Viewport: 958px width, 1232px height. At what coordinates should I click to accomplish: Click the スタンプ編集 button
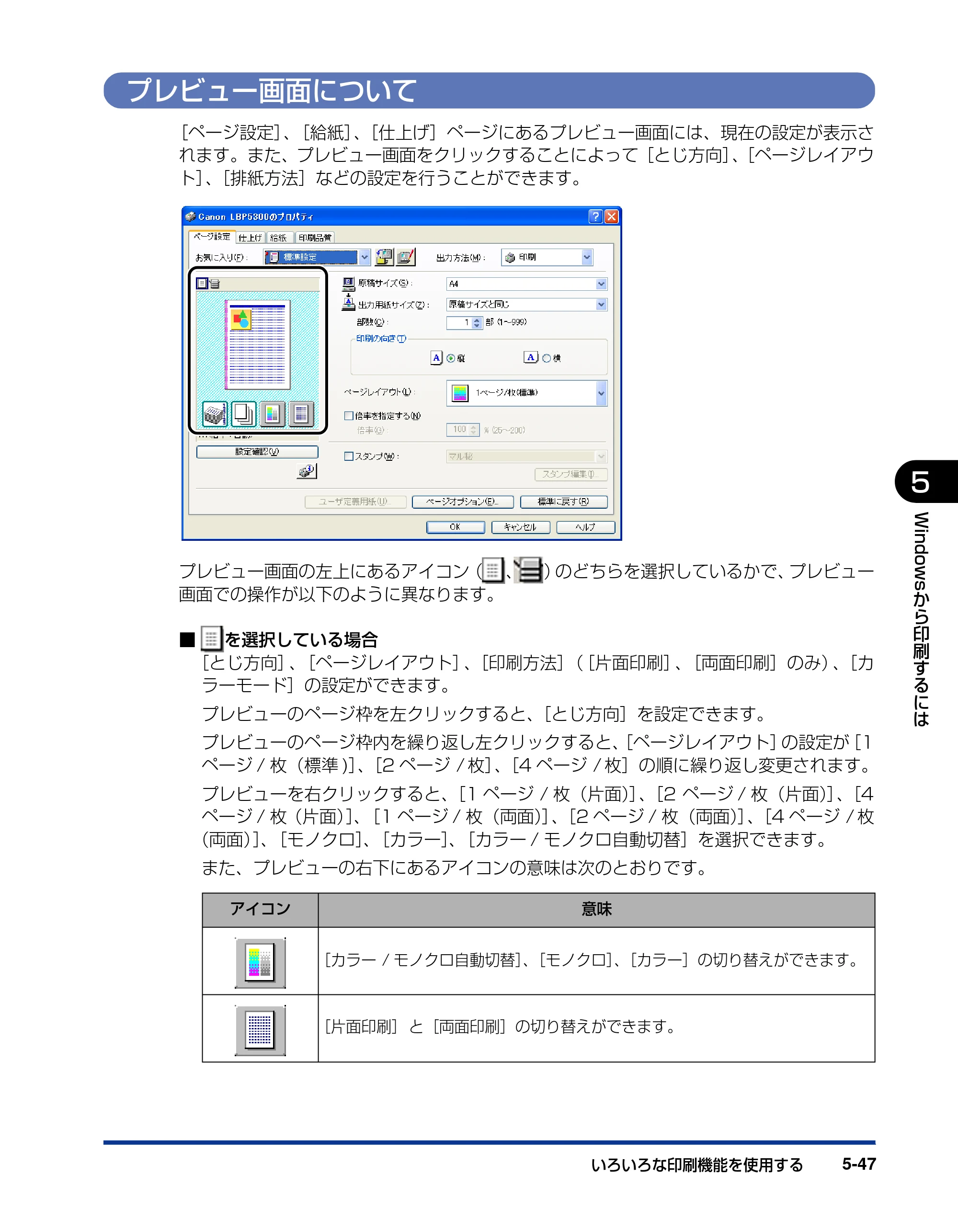(571, 474)
